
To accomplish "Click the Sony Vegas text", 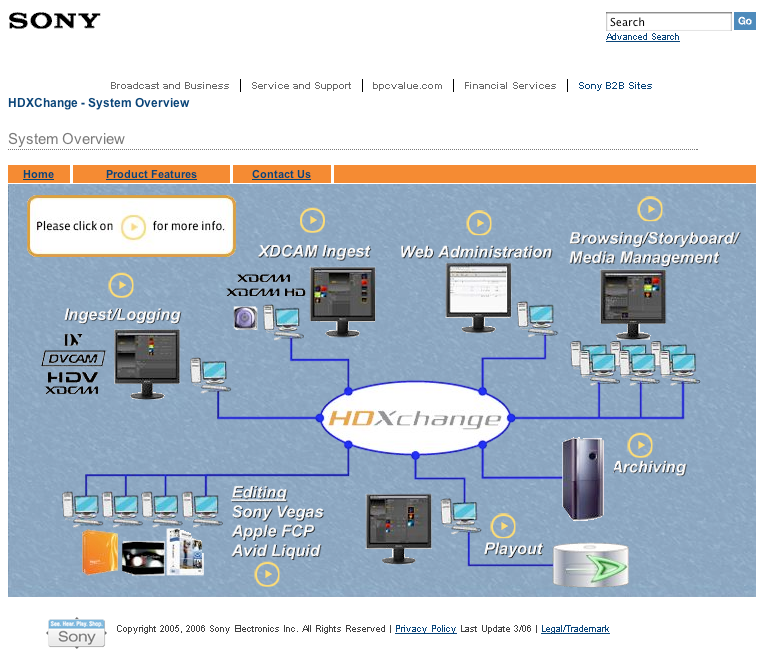I will [278, 512].
